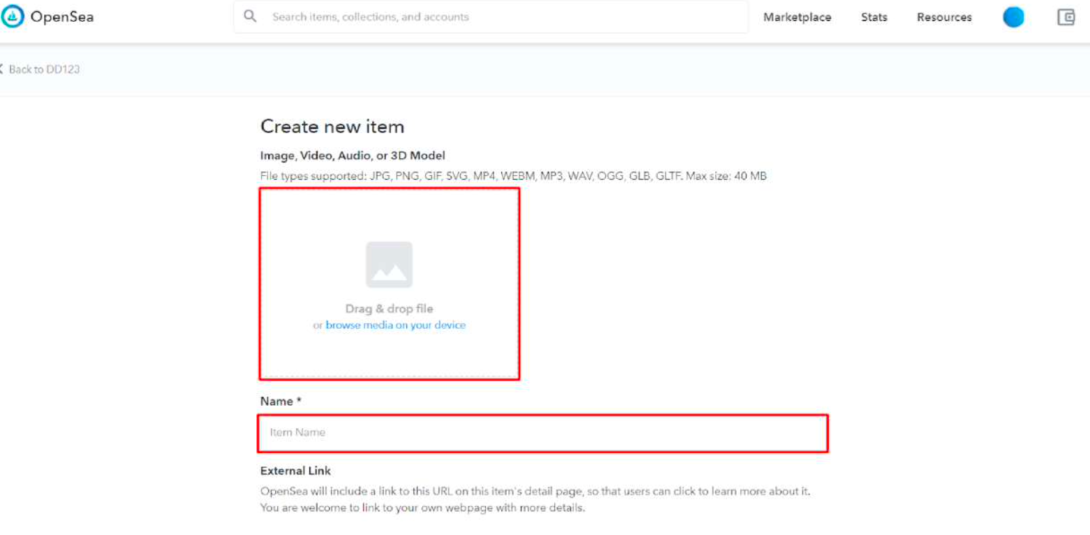This screenshot has width=1090, height=535.
Task: Click the Drag & drop file upload area
Action: tap(389, 283)
